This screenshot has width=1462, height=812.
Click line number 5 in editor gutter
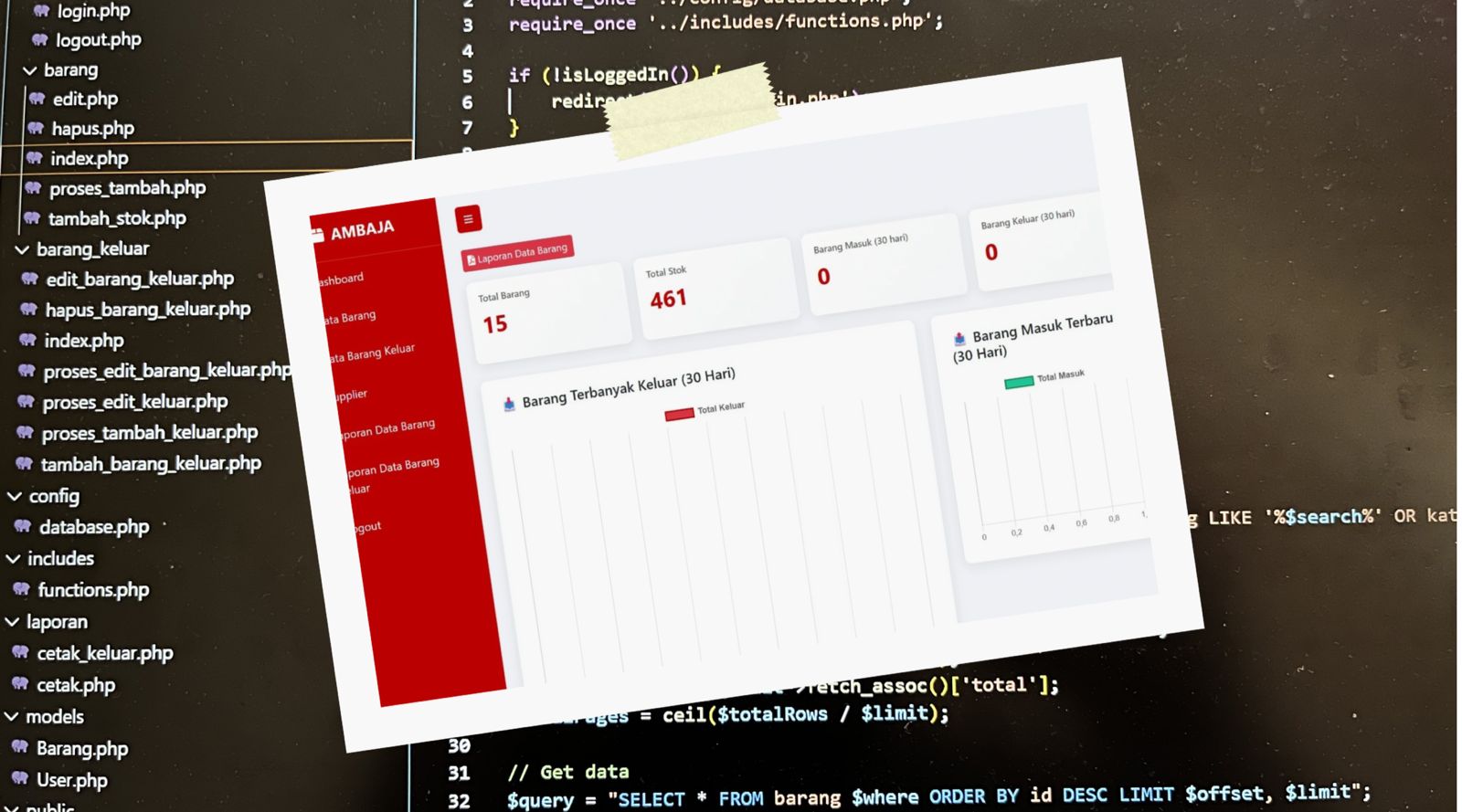(467, 76)
